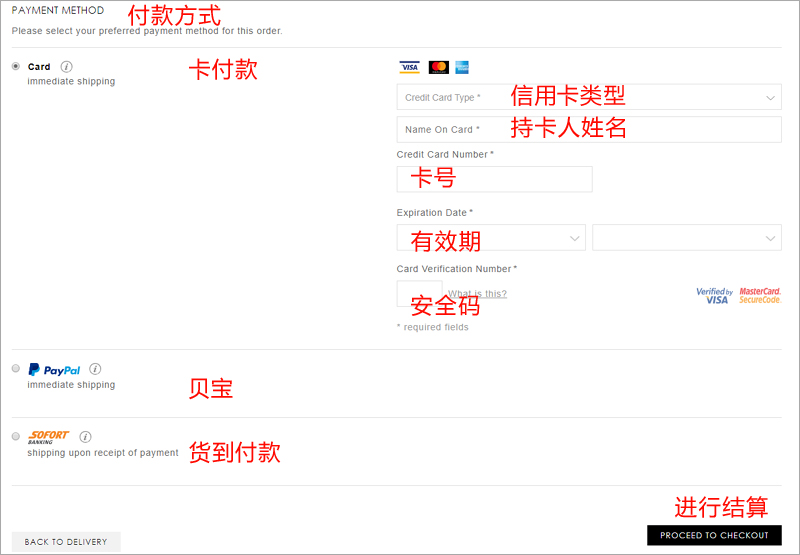The height and width of the screenshot is (555, 800).
Task: Focus the Name On Card field
Action: click(589, 130)
